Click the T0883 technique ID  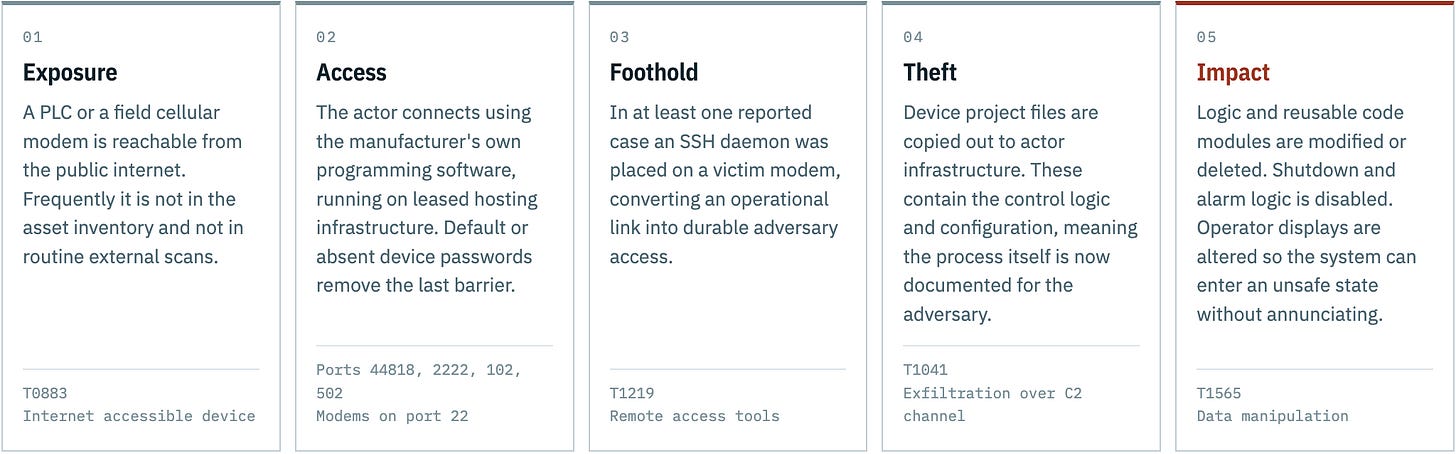coord(45,394)
